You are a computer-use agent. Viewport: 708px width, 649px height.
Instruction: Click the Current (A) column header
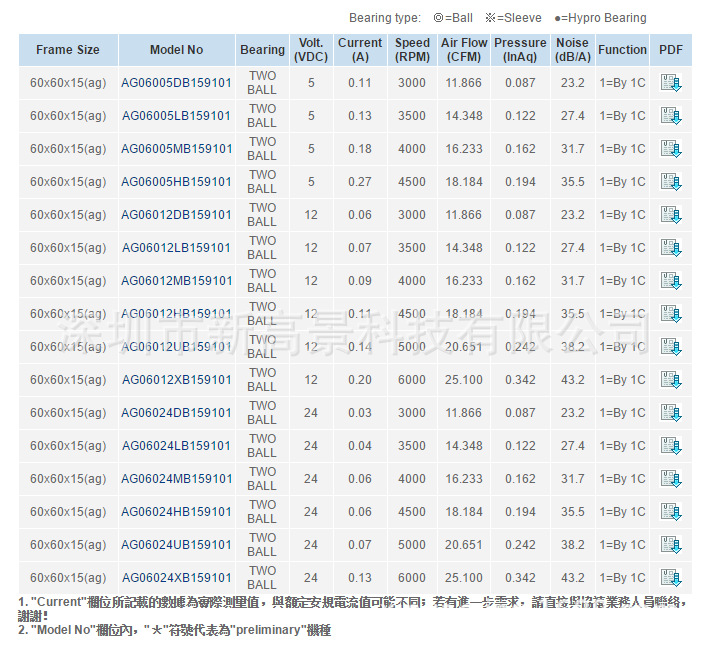click(360, 50)
